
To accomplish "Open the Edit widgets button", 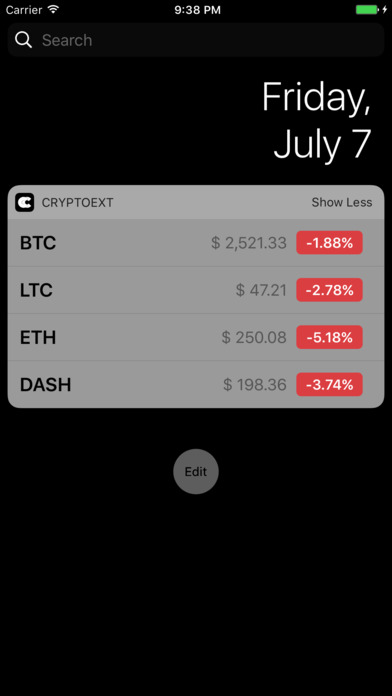I will click(x=196, y=471).
